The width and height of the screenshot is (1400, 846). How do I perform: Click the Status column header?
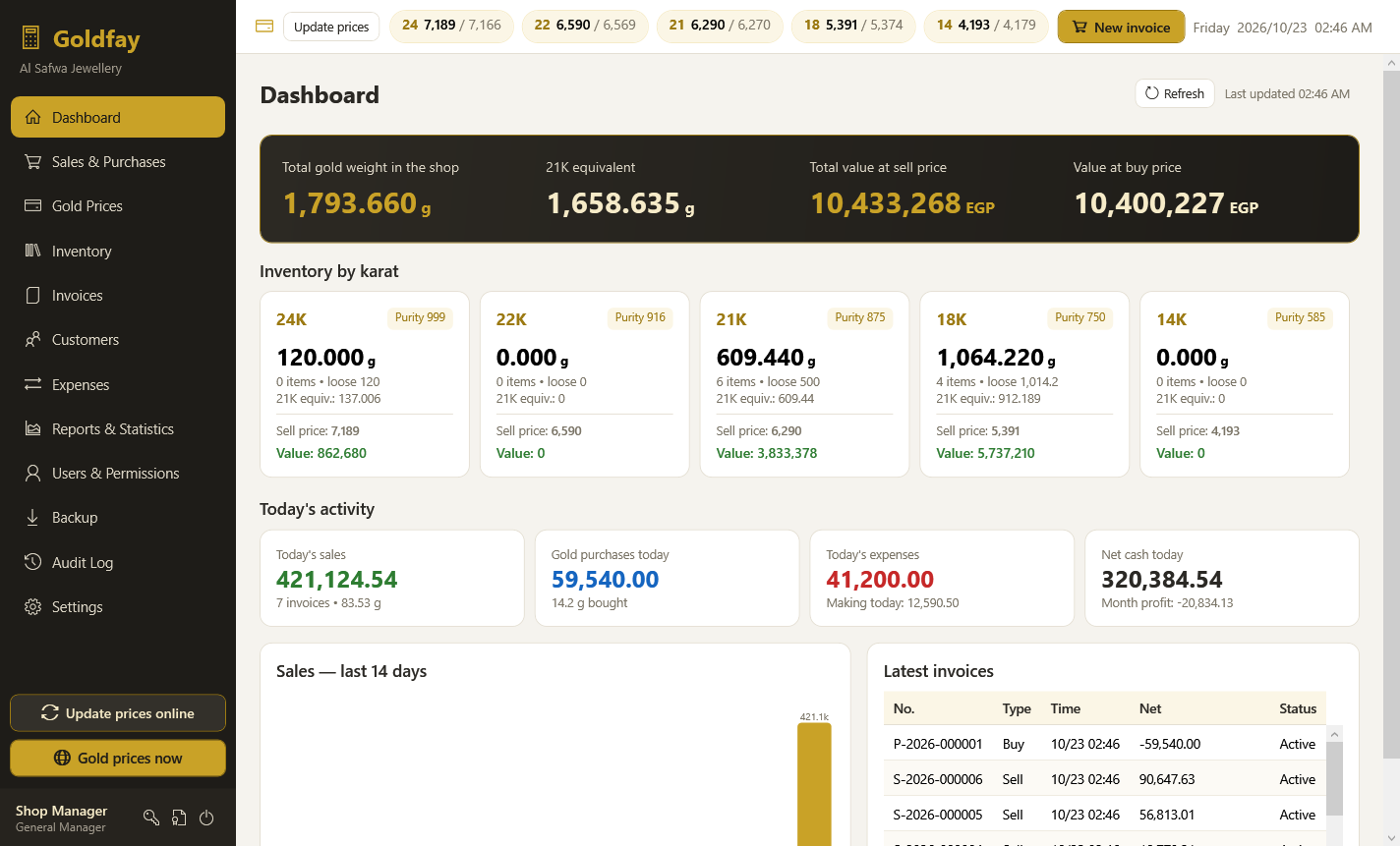(1298, 708)
